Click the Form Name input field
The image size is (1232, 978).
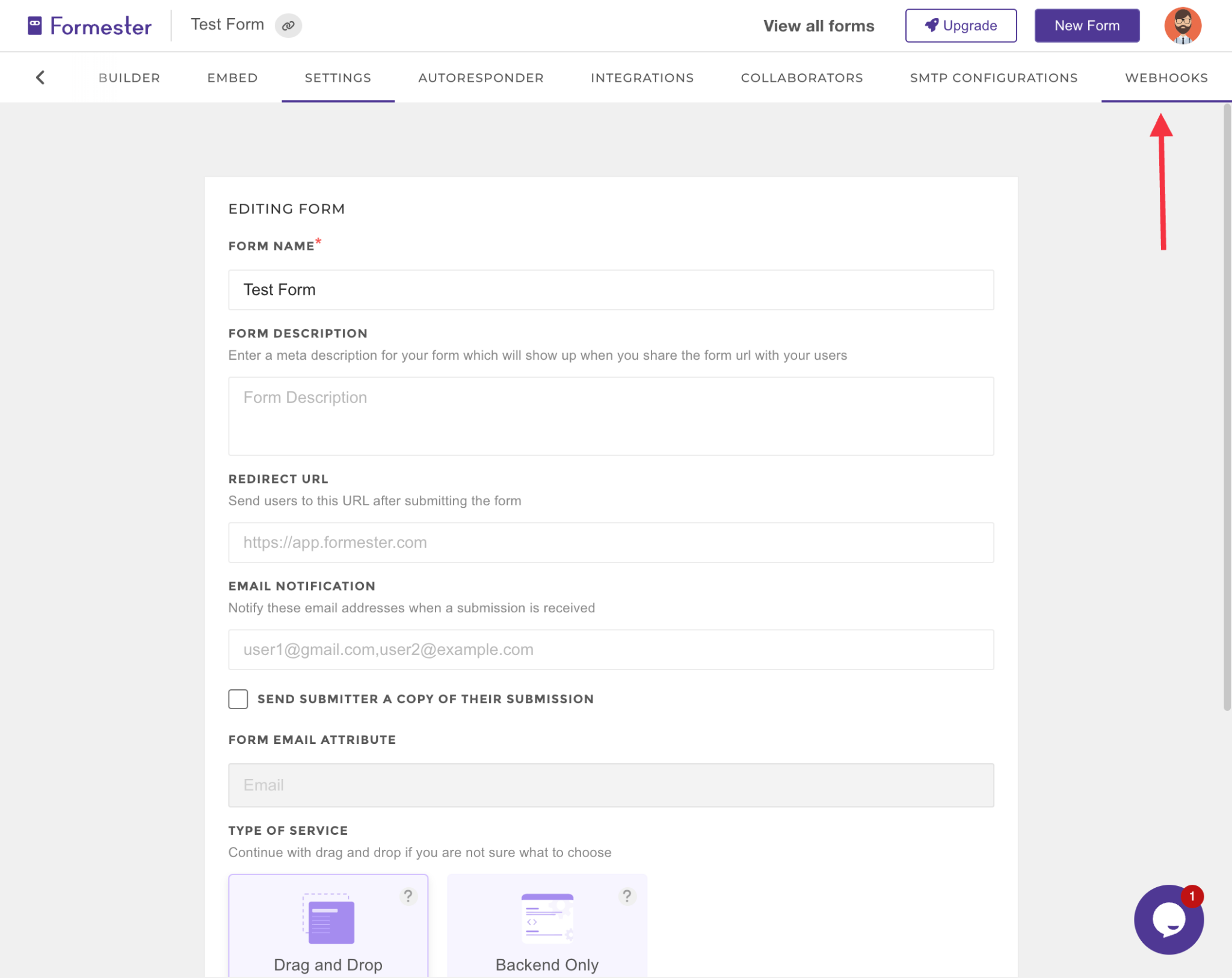pos(611,289)
